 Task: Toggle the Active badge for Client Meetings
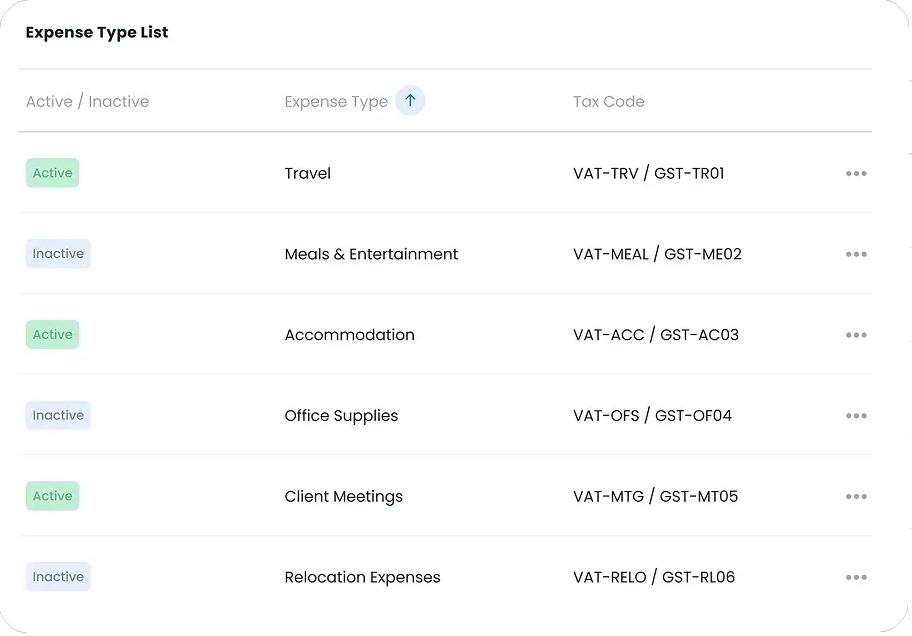tap(52, 496)
